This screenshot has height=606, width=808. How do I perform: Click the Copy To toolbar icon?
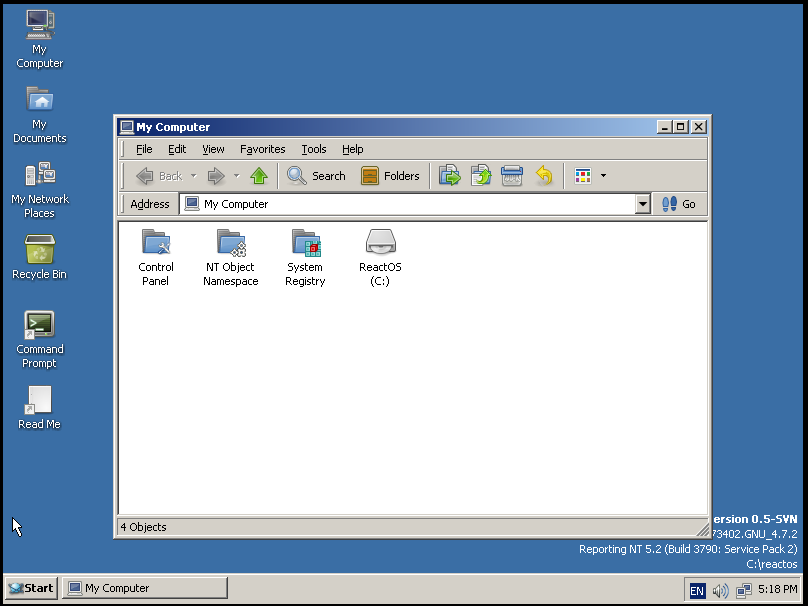click(481, 176)
